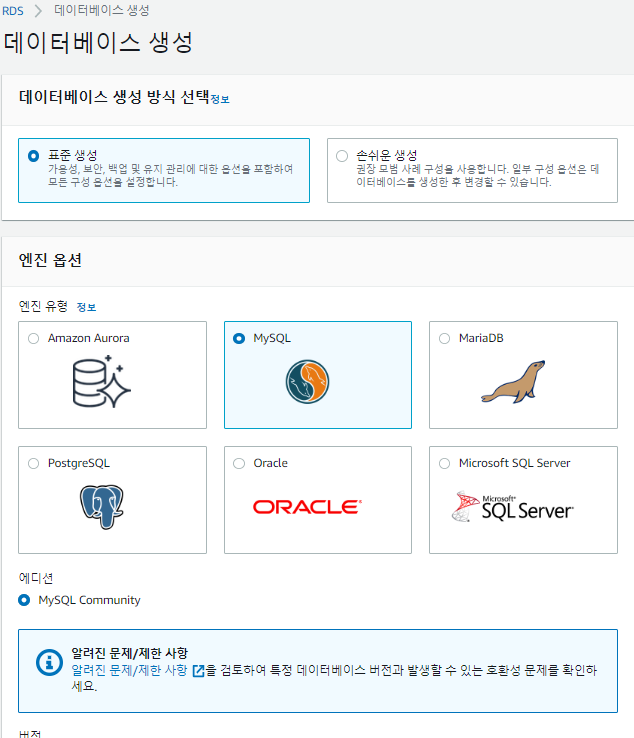Click the PostgreSQL label text

pyautogui.click(x=79, y=463)
